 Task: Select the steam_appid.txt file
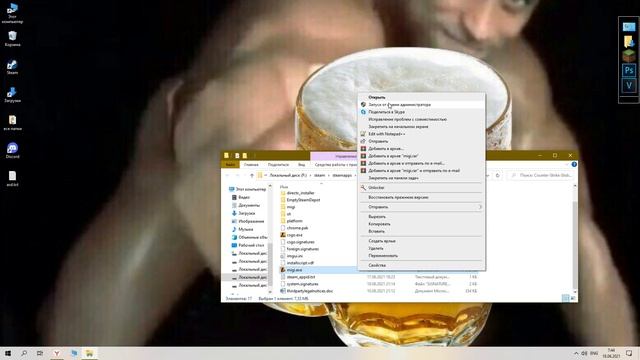(298, 277)
